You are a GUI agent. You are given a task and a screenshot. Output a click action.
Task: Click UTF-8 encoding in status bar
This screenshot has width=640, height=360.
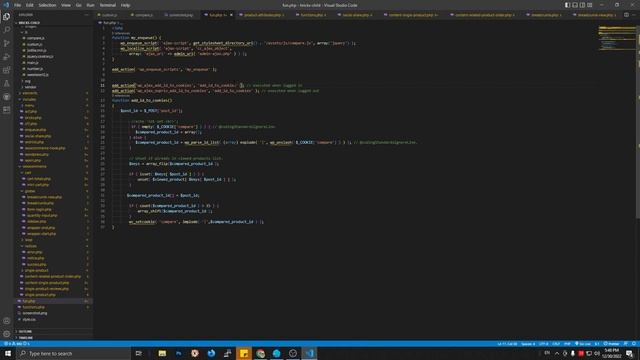tap(544, 344)
